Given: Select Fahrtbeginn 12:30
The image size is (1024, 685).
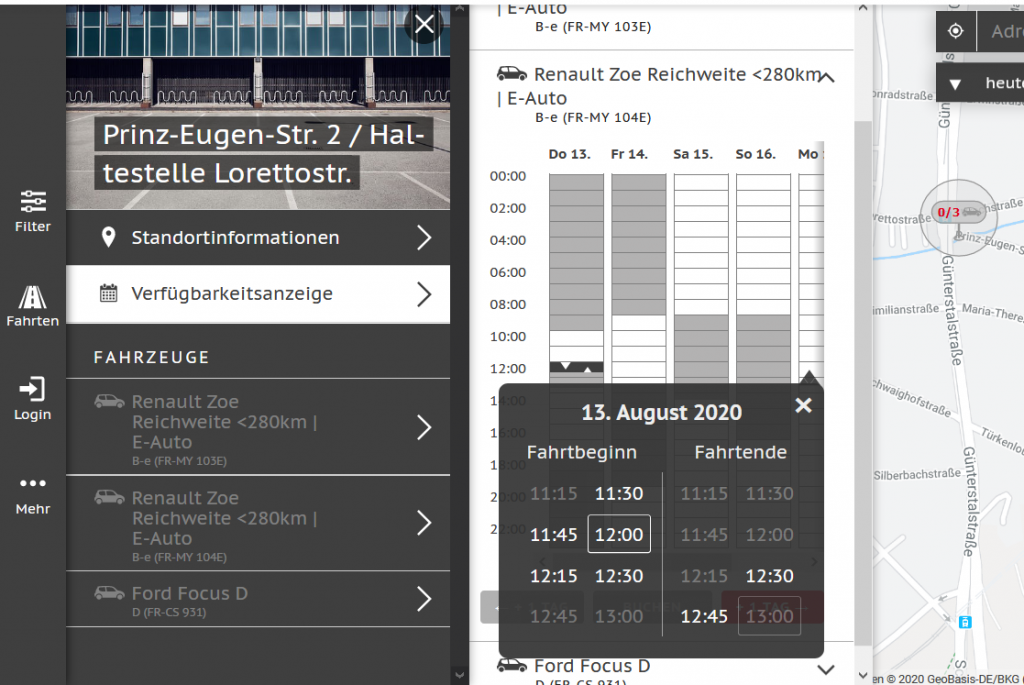Looking at the screenshot, I should point(619,576).
